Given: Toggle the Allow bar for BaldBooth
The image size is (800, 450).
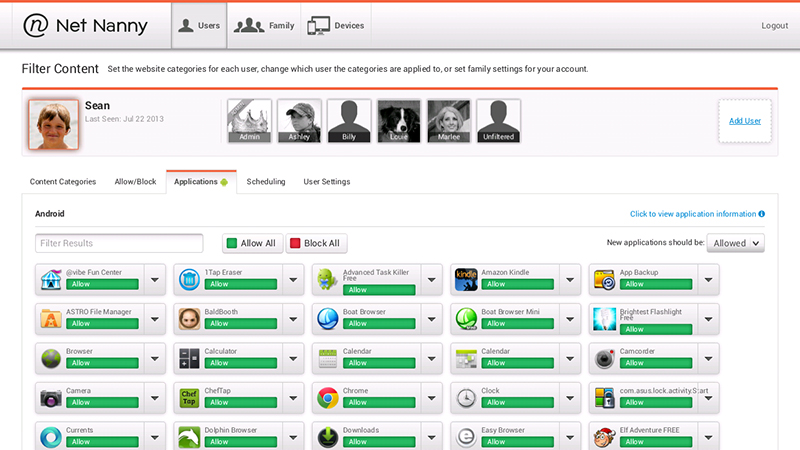Looking at the screenshot, I should coord(241,323).
